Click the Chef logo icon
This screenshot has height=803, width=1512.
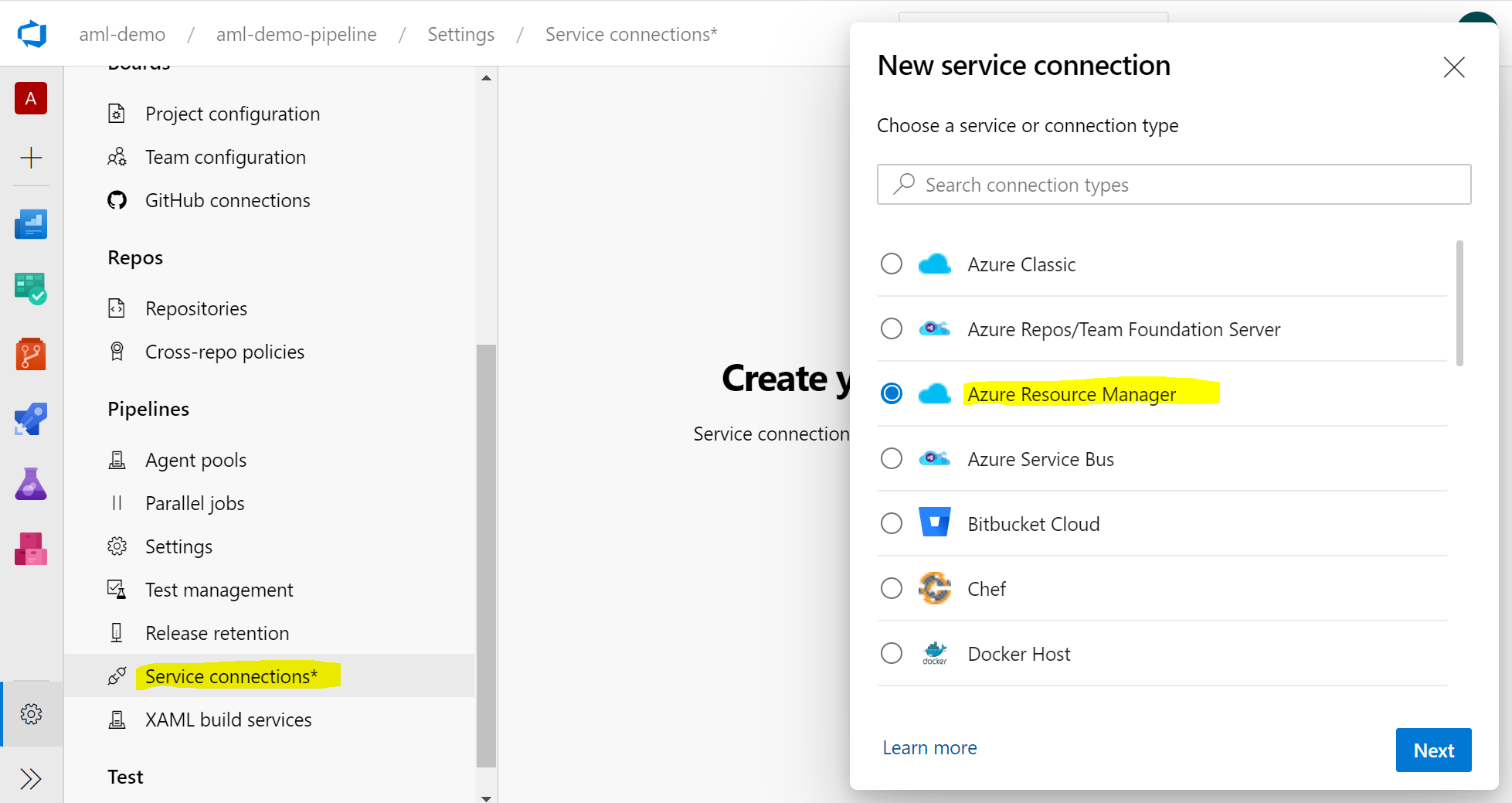(x=935, y=588)
